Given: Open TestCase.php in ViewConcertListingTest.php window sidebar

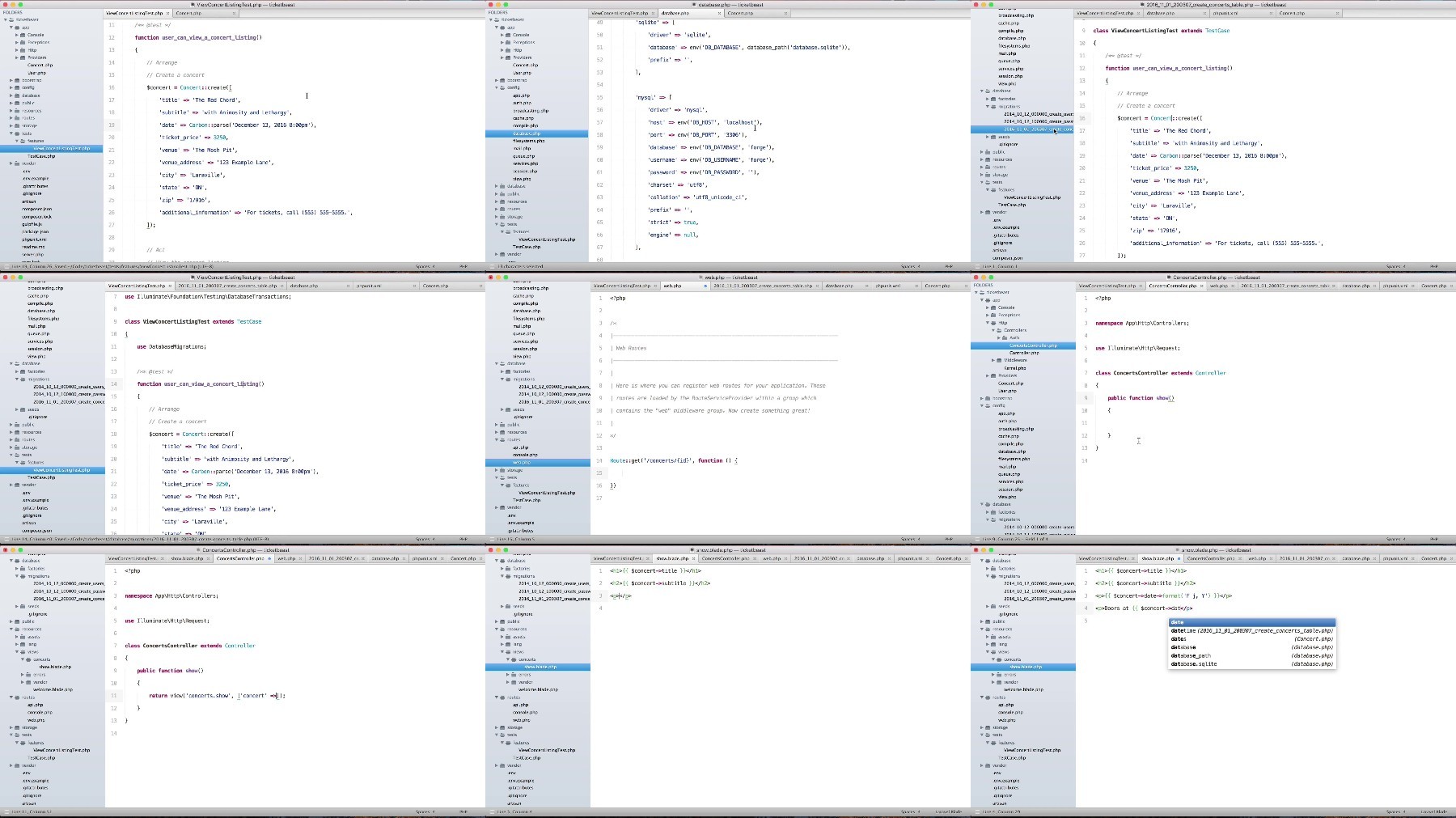Looking at the screenshot, I should click(41, 156).
